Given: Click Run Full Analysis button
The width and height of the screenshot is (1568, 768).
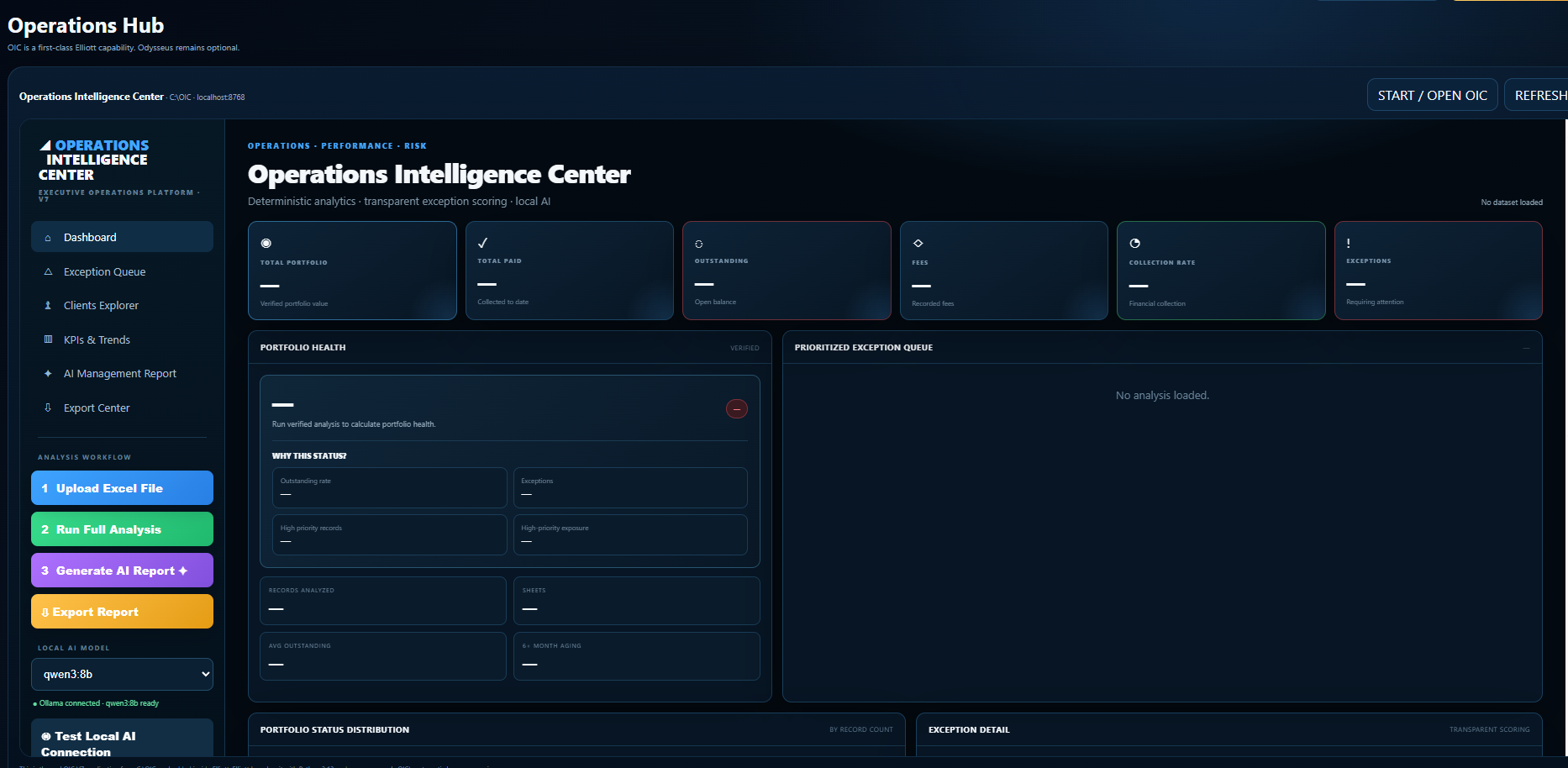Looking at the screenshot, I should pos(122,529).
